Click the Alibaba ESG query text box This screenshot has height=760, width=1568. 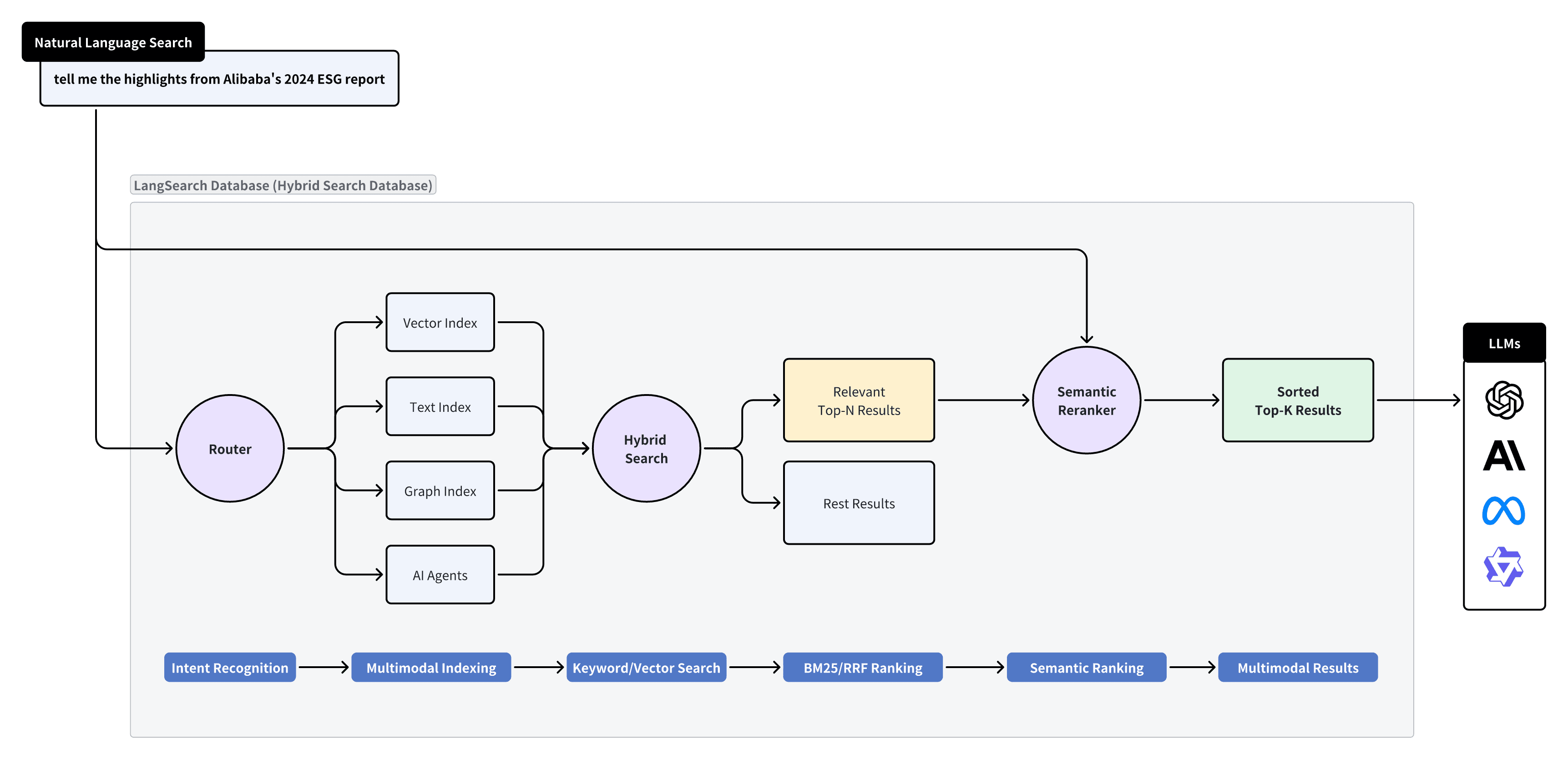(x=219, y=79)
